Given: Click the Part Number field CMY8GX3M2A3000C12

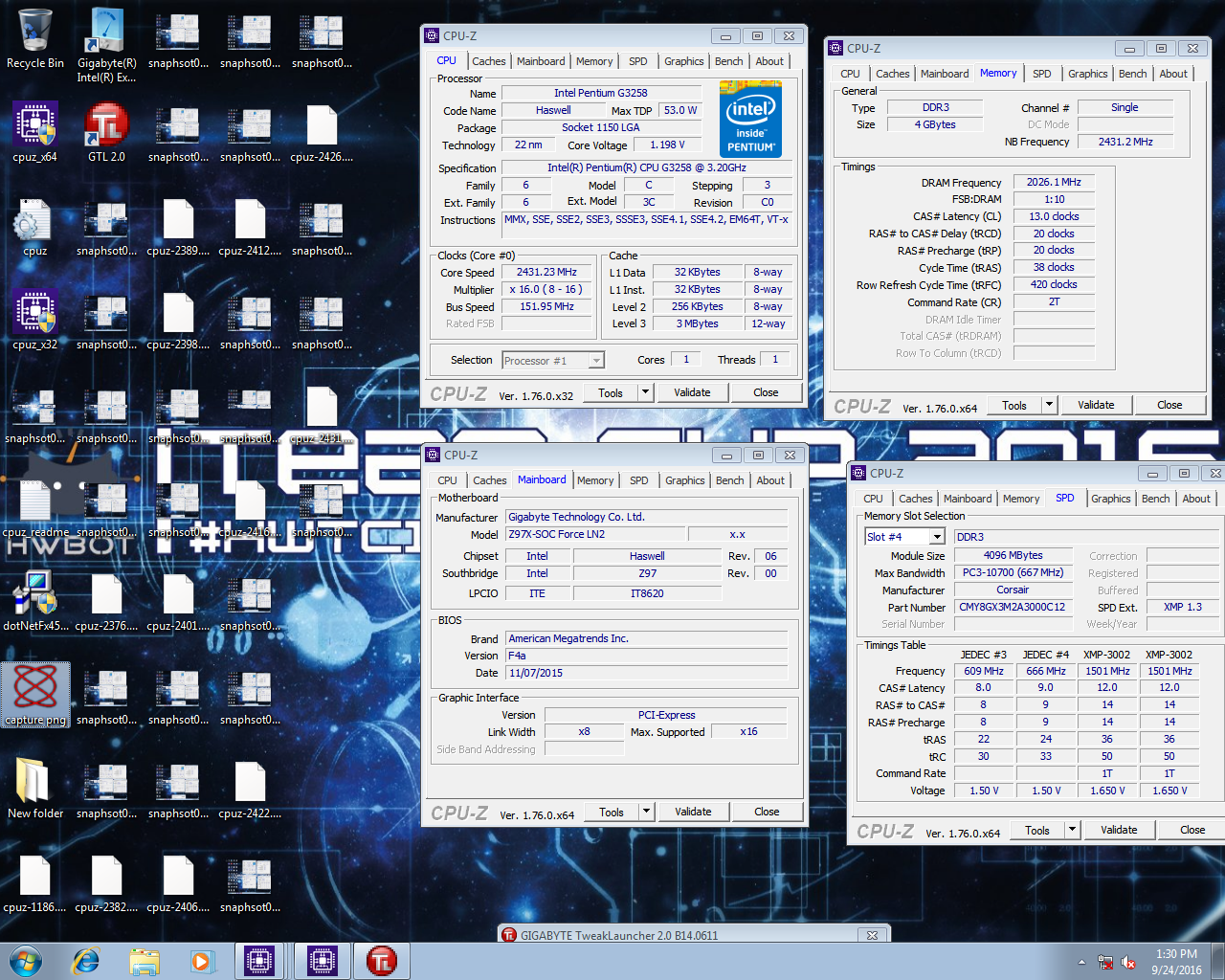Looking at the screenshot, I should point(1012,607).
